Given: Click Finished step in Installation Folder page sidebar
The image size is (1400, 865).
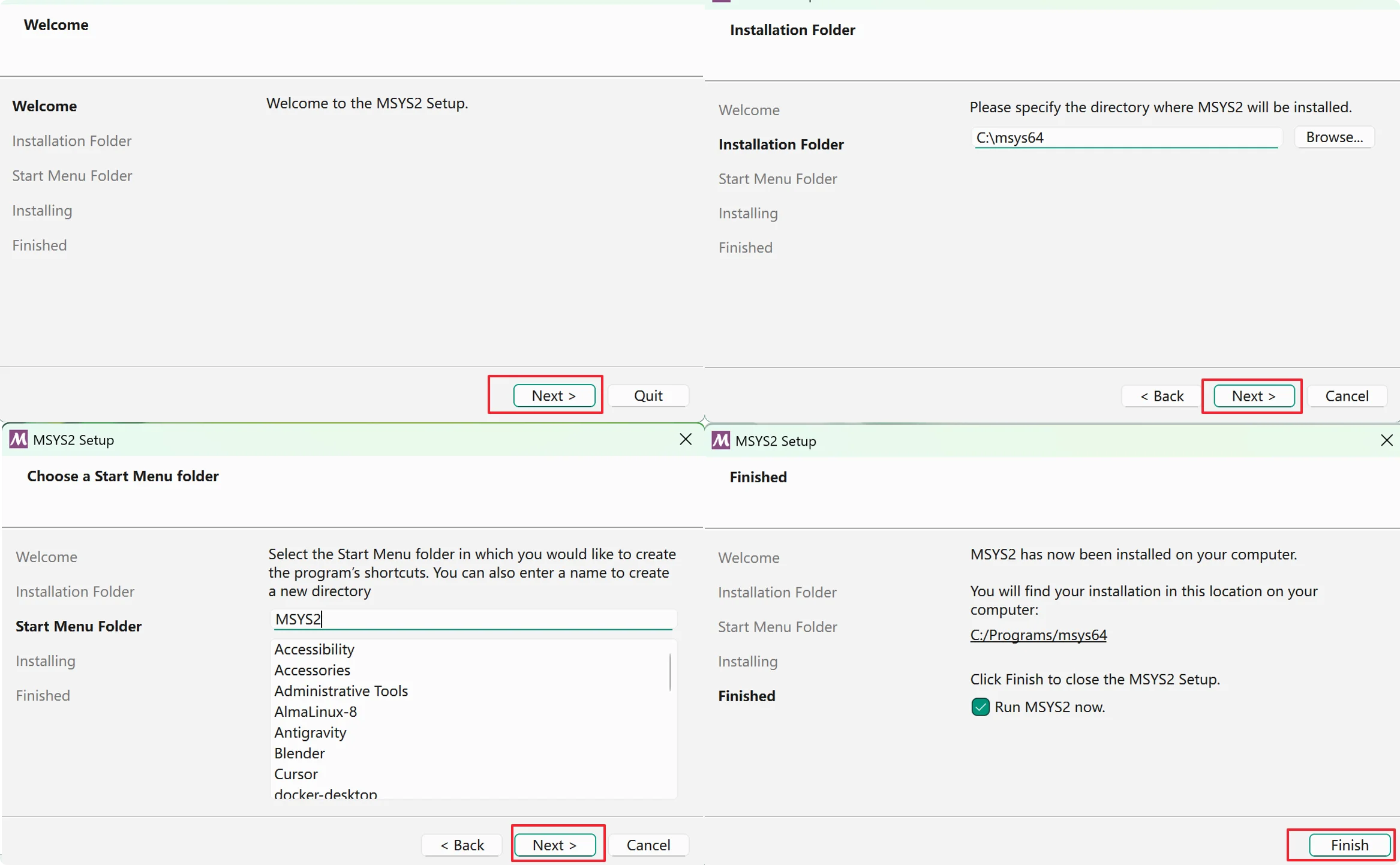Looking at the screenshot, I should pos(746,248).
